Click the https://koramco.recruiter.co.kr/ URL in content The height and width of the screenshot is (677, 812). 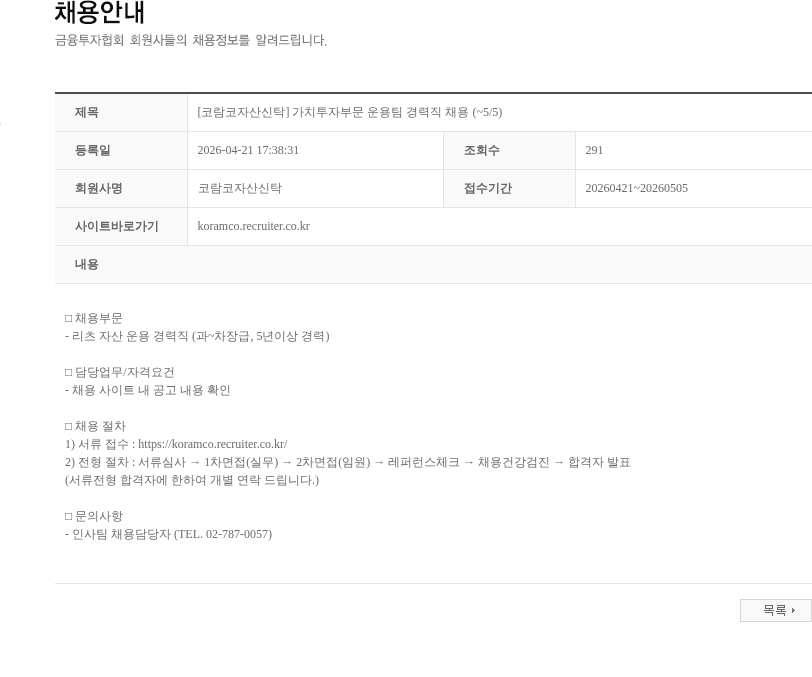213,444
